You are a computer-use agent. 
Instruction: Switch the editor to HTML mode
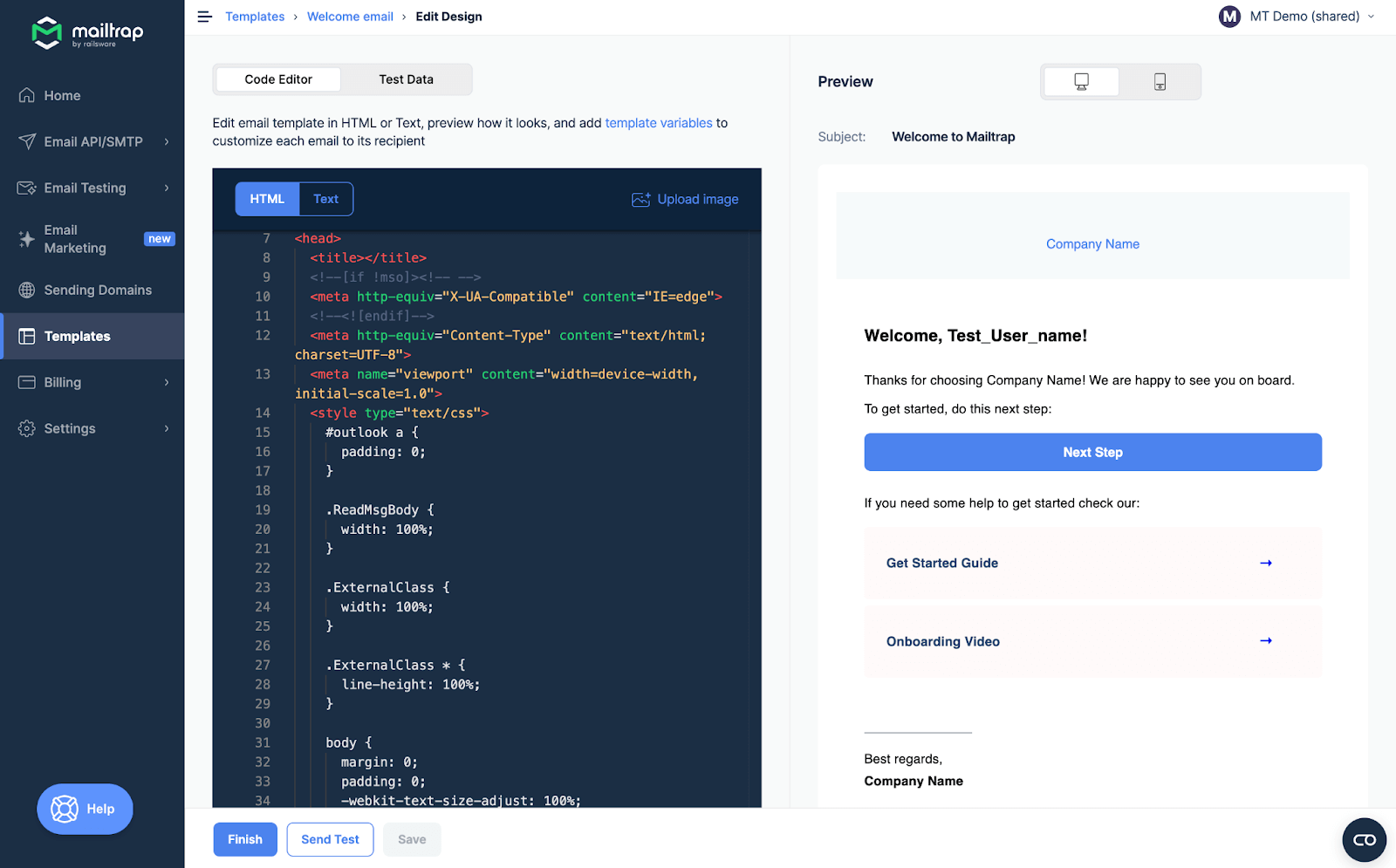click(x=266, y=199)
